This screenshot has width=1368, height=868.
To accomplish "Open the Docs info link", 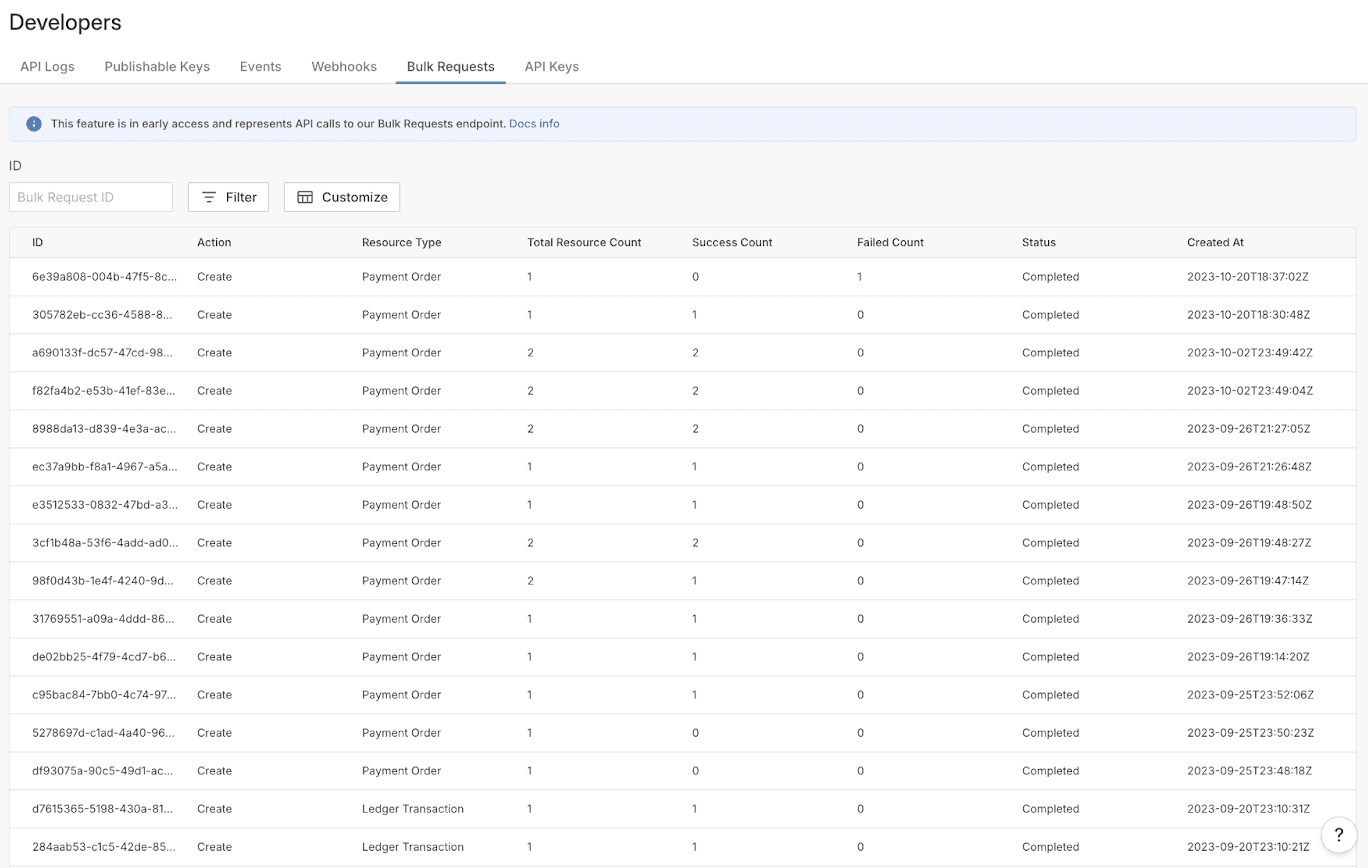I will pos(534,123).
